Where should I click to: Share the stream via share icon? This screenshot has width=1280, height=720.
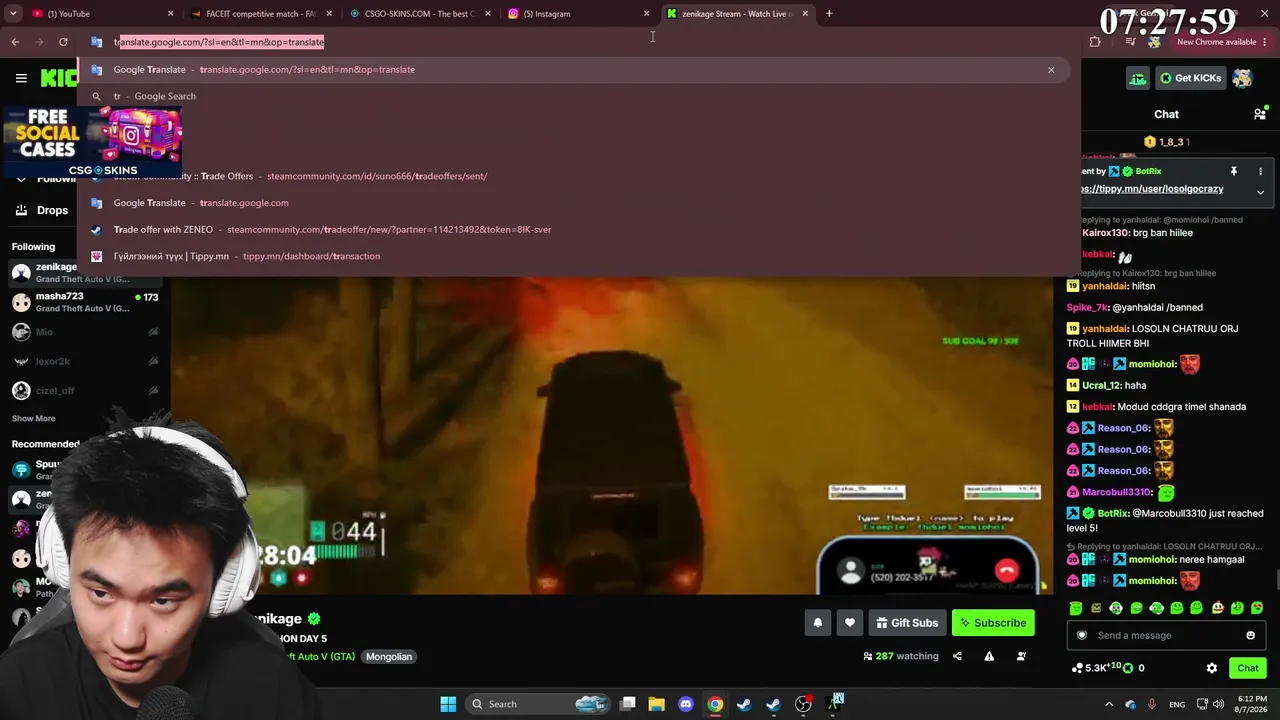coord(957,656)
